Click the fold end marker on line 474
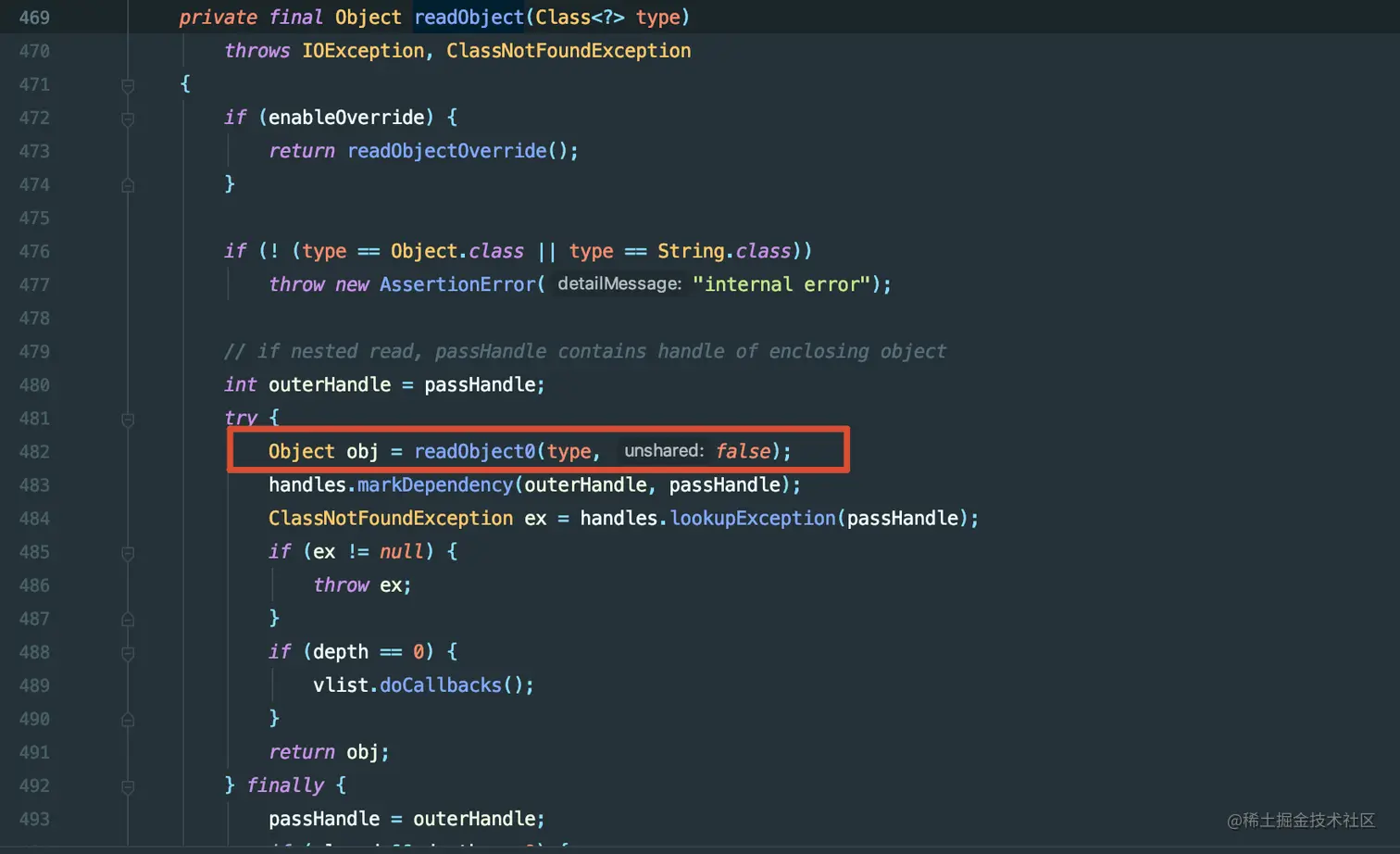 (128, 185)
